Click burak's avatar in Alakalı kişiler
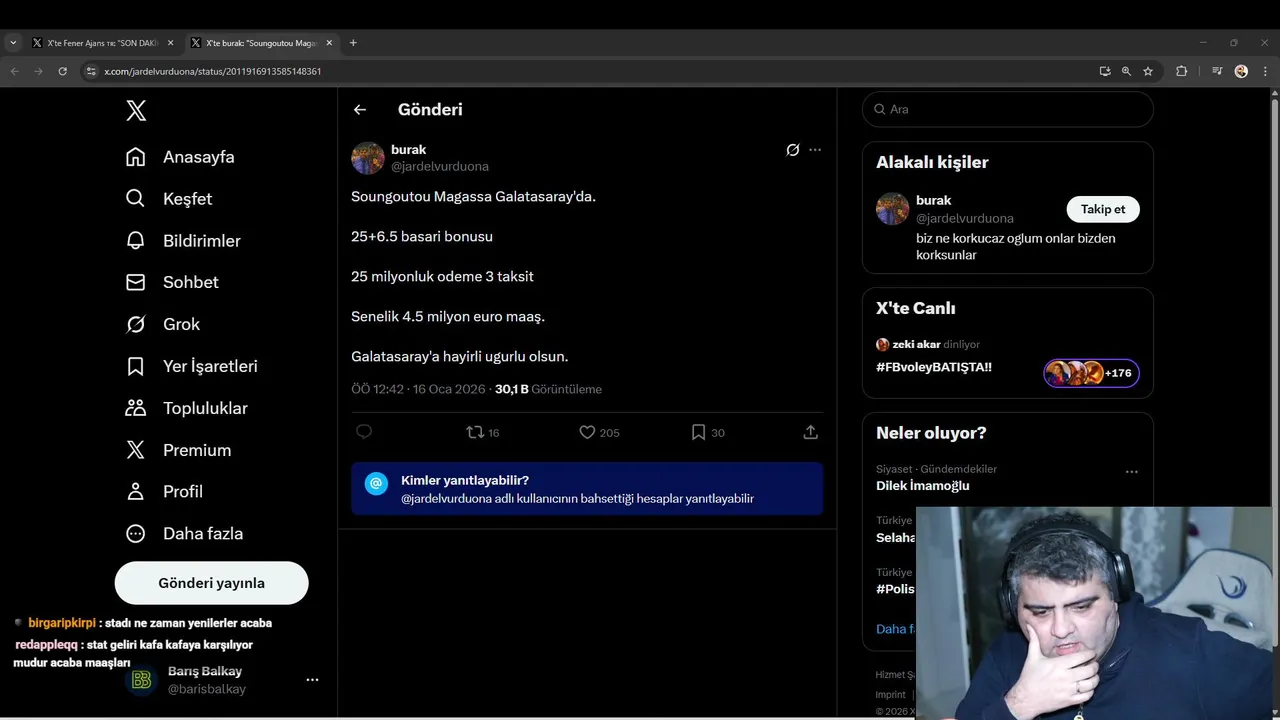This screenshot has width=1280, height=720. coord(893,209)
